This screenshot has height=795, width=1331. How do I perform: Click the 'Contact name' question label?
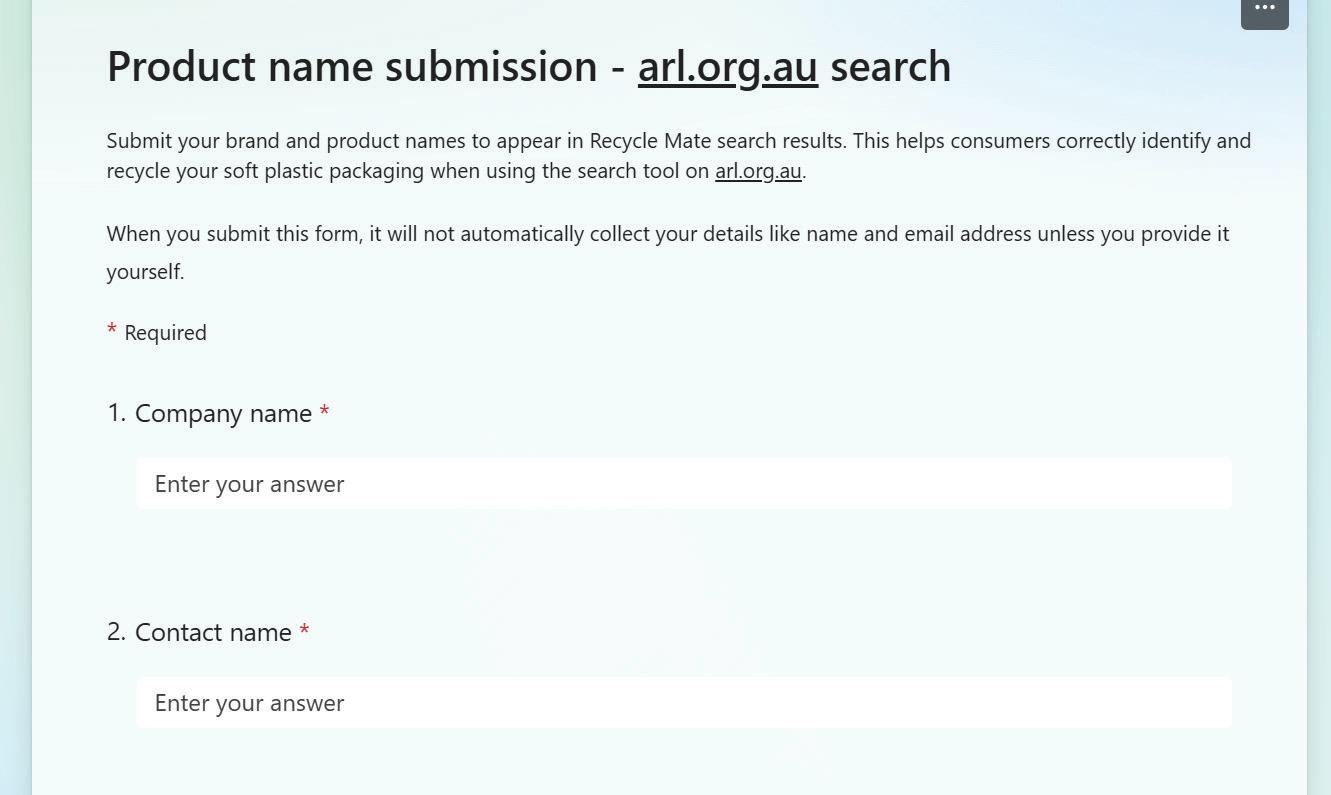[213, 632]
